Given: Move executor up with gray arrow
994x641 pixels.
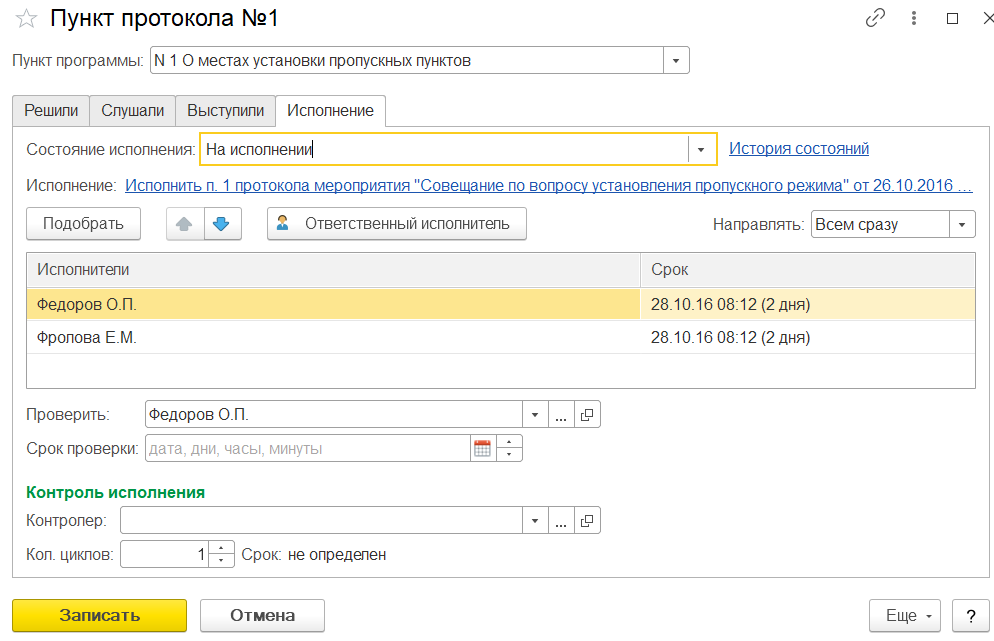Looking at the screenshot, I should [x=185, y=224].
